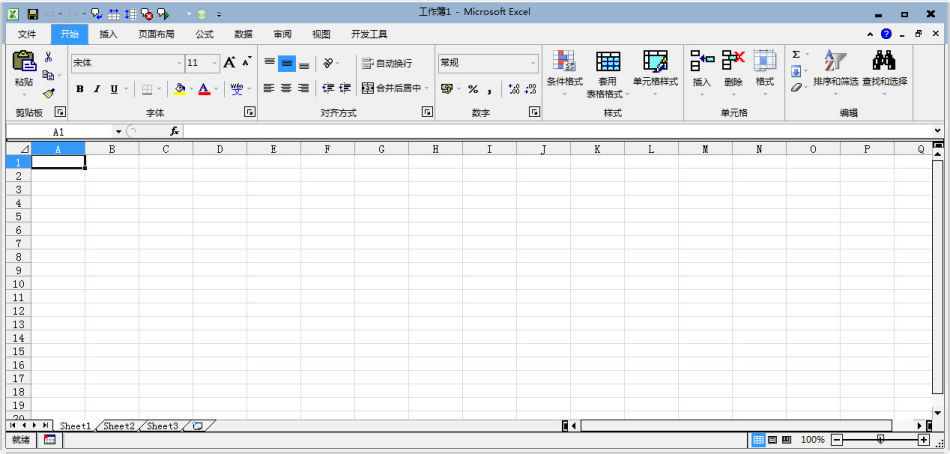This screenshot has width=950, height=454.
Task: Decrease indent in alignment group
Action: (328, 89)
